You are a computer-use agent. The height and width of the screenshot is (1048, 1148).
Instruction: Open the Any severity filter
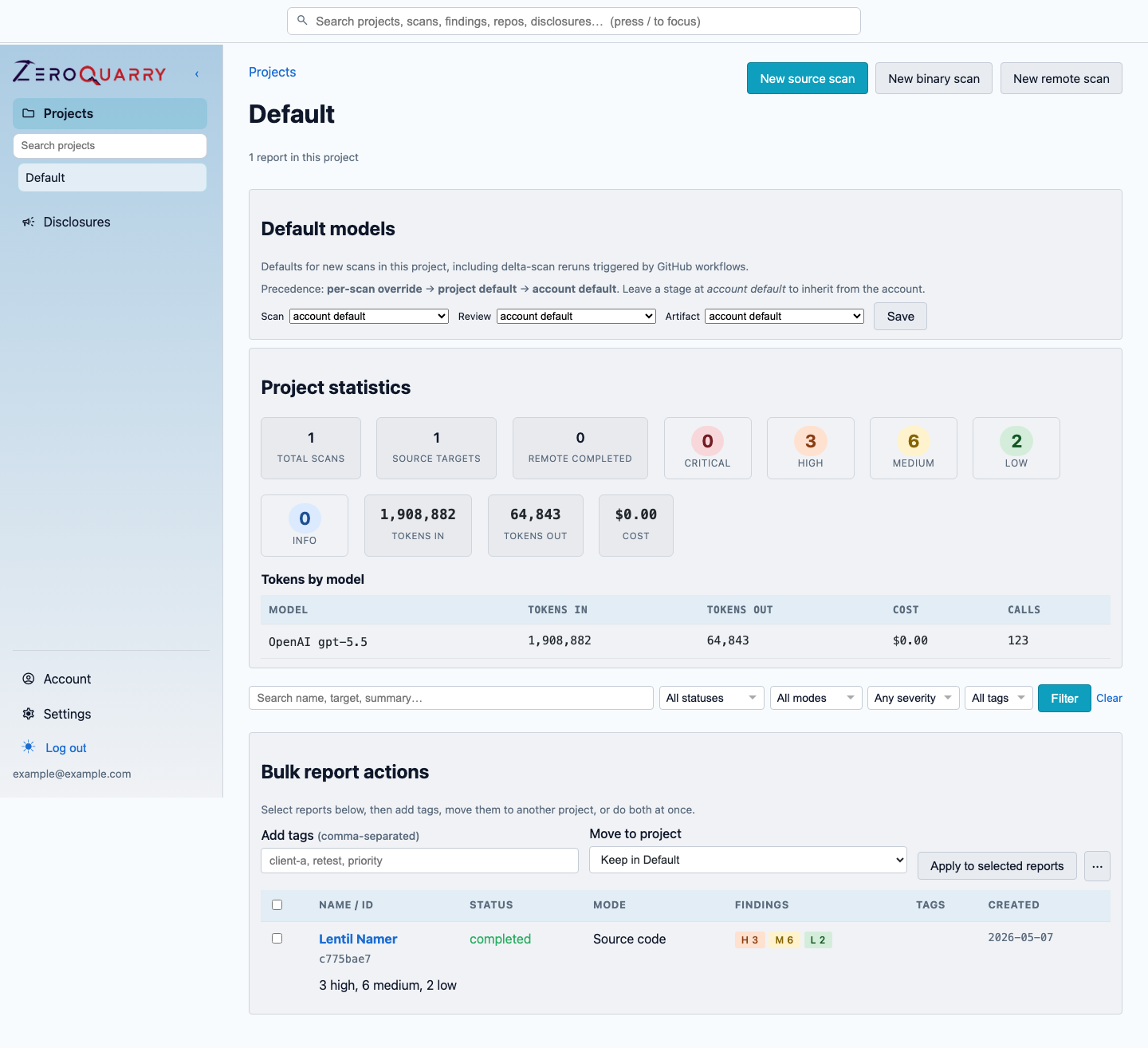[x=914, y=698]
